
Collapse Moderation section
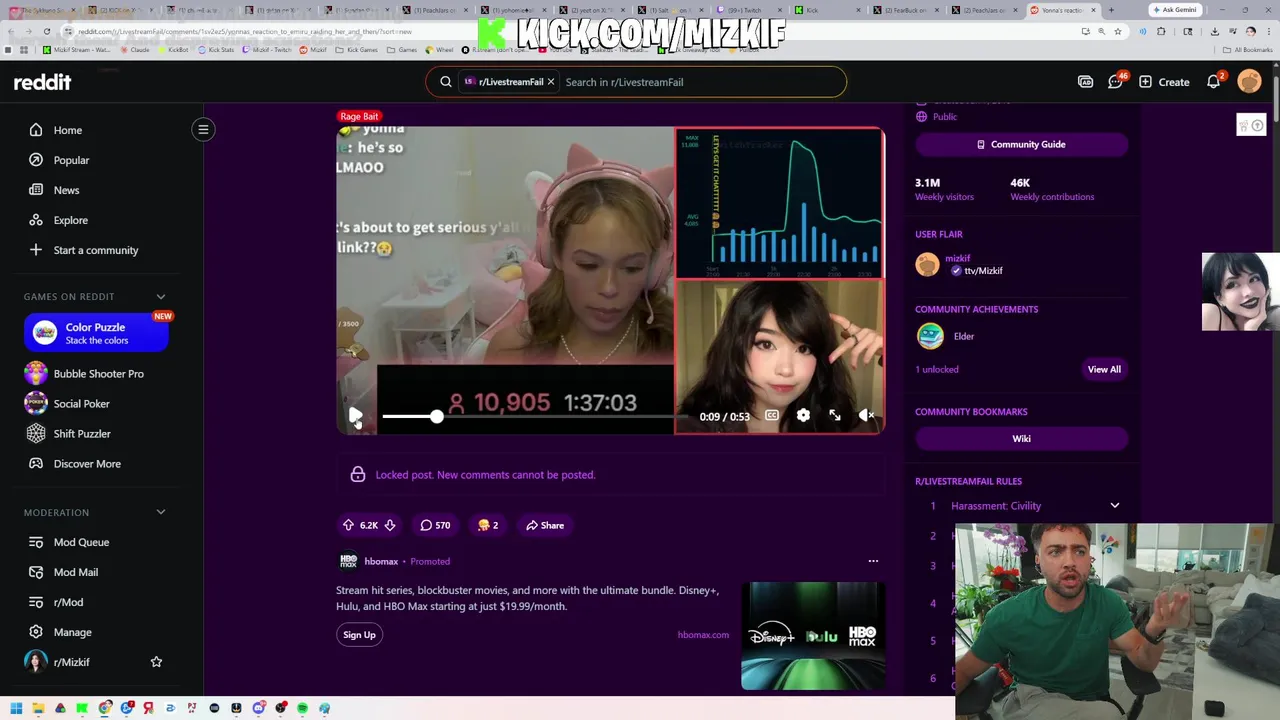click(x=161, y=513)
